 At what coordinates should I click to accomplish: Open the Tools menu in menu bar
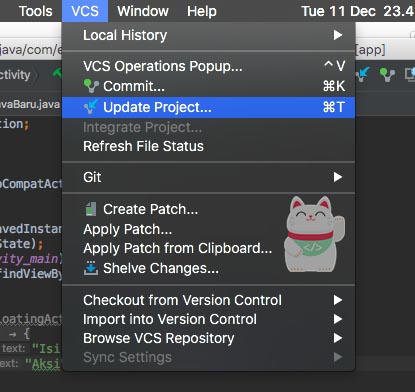tap(36, 11)
